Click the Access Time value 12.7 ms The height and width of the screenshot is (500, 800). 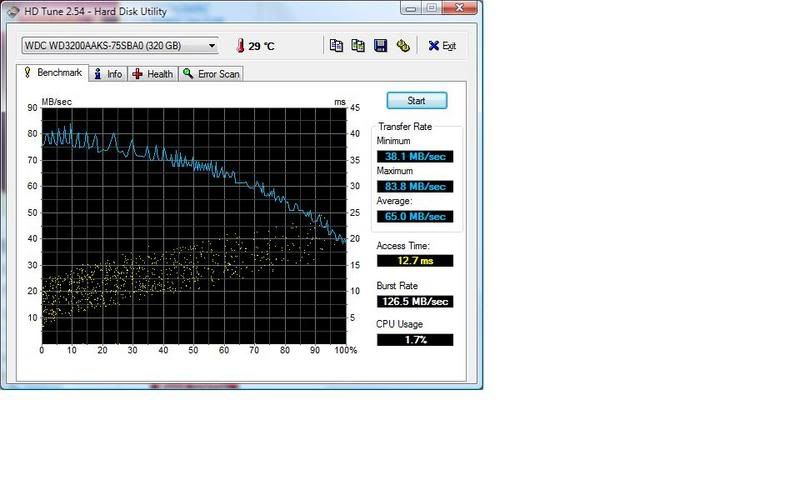415,261
